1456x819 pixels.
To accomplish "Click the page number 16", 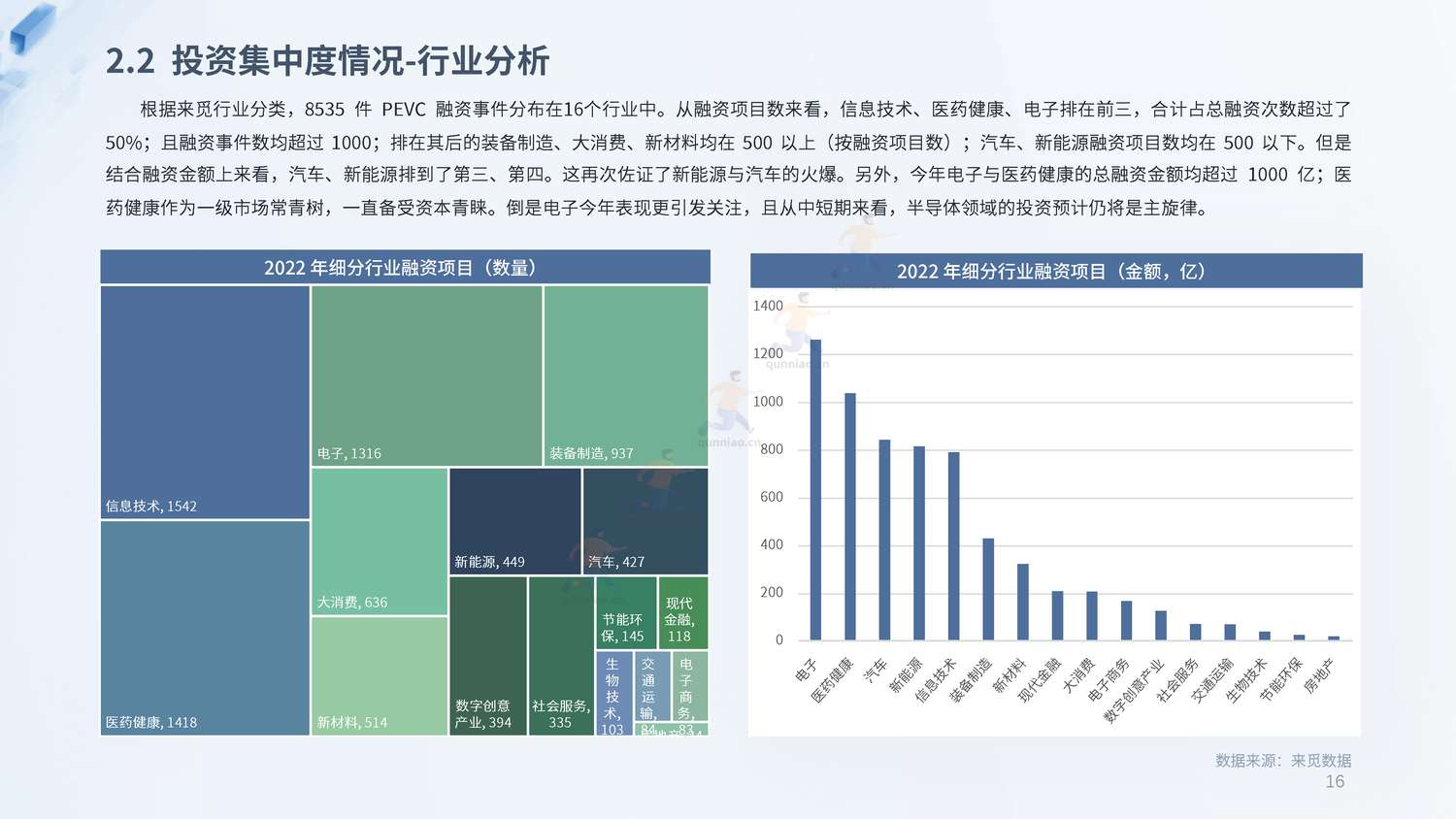I will [1335, 781].
